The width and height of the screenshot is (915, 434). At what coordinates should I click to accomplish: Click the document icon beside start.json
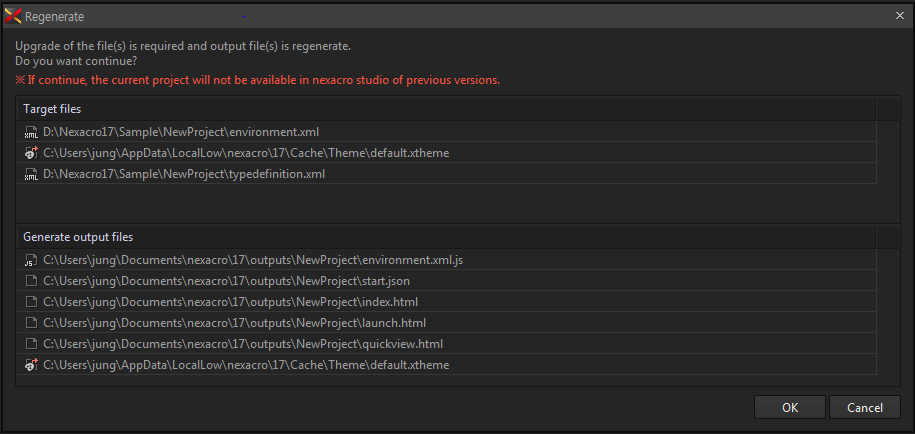click(x=31, y=281)
